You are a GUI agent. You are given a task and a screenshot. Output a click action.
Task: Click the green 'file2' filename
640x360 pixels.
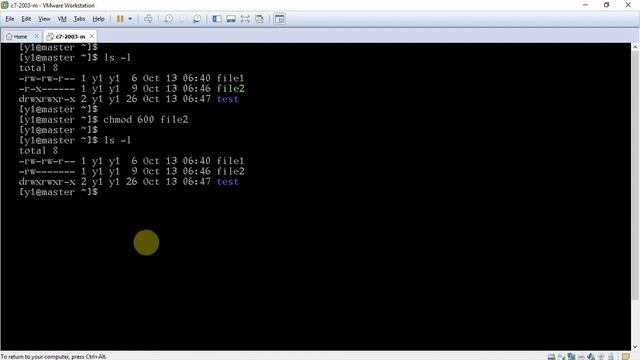click(x=231, y=89)
